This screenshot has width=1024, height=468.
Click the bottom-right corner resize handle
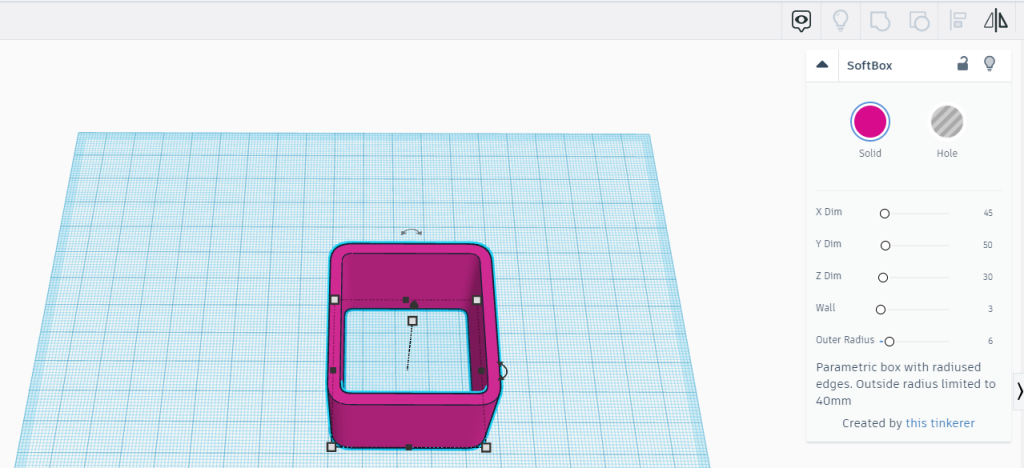pos(486,447)
